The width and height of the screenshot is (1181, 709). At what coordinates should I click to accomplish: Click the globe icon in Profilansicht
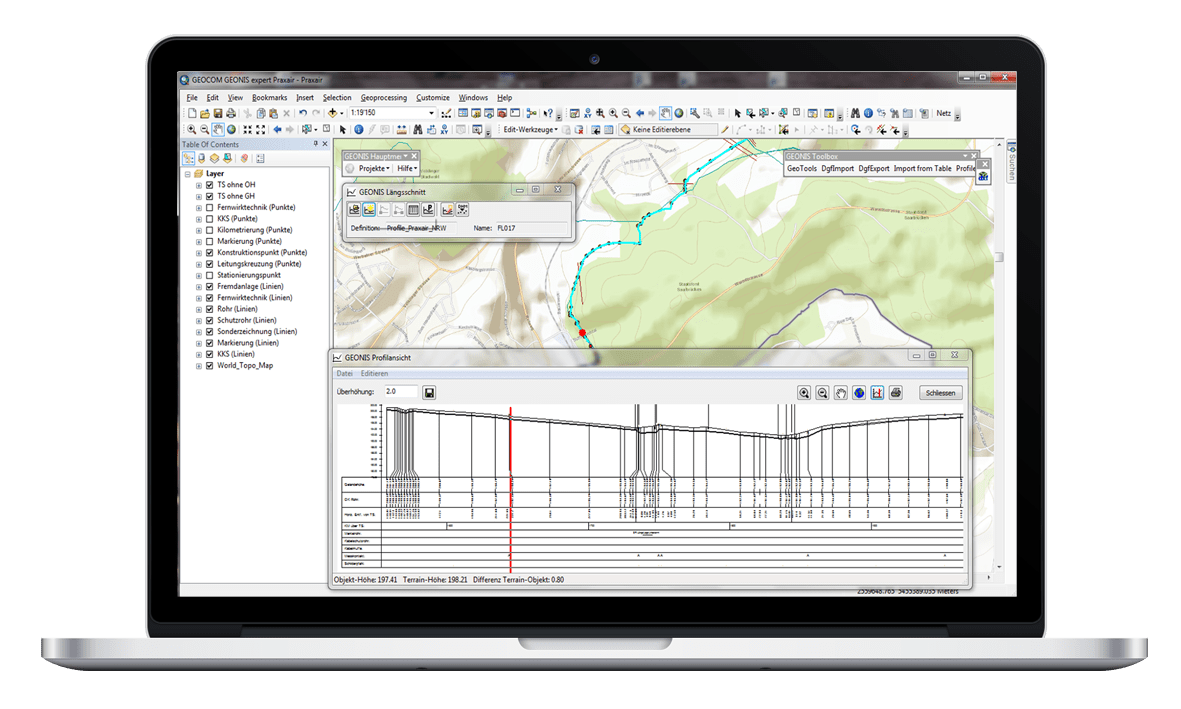click(859, 393)
